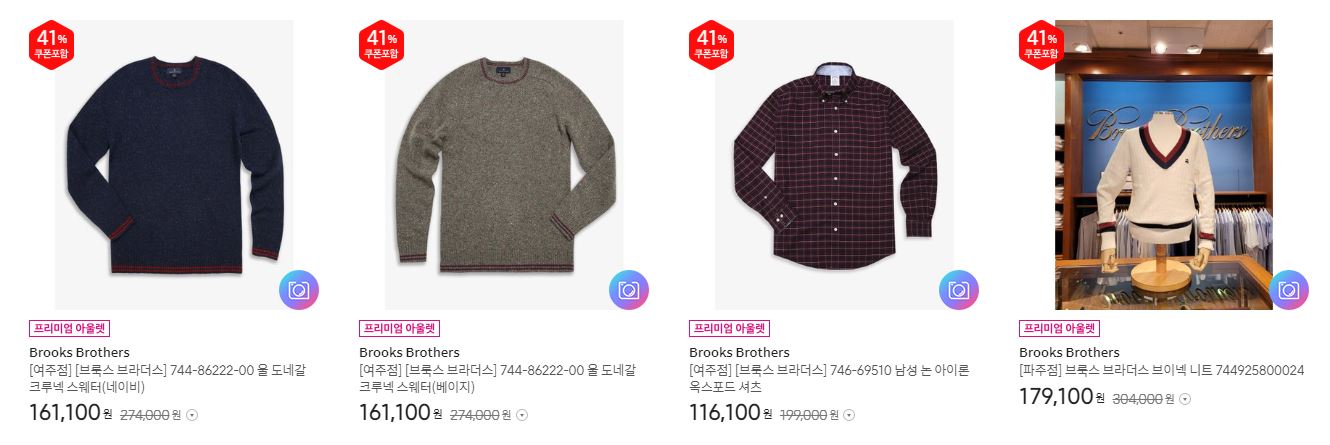Open image search on V-neck knit
Image resolution: width=1330 pixels, height=445 pixels.
[1289, 290]
